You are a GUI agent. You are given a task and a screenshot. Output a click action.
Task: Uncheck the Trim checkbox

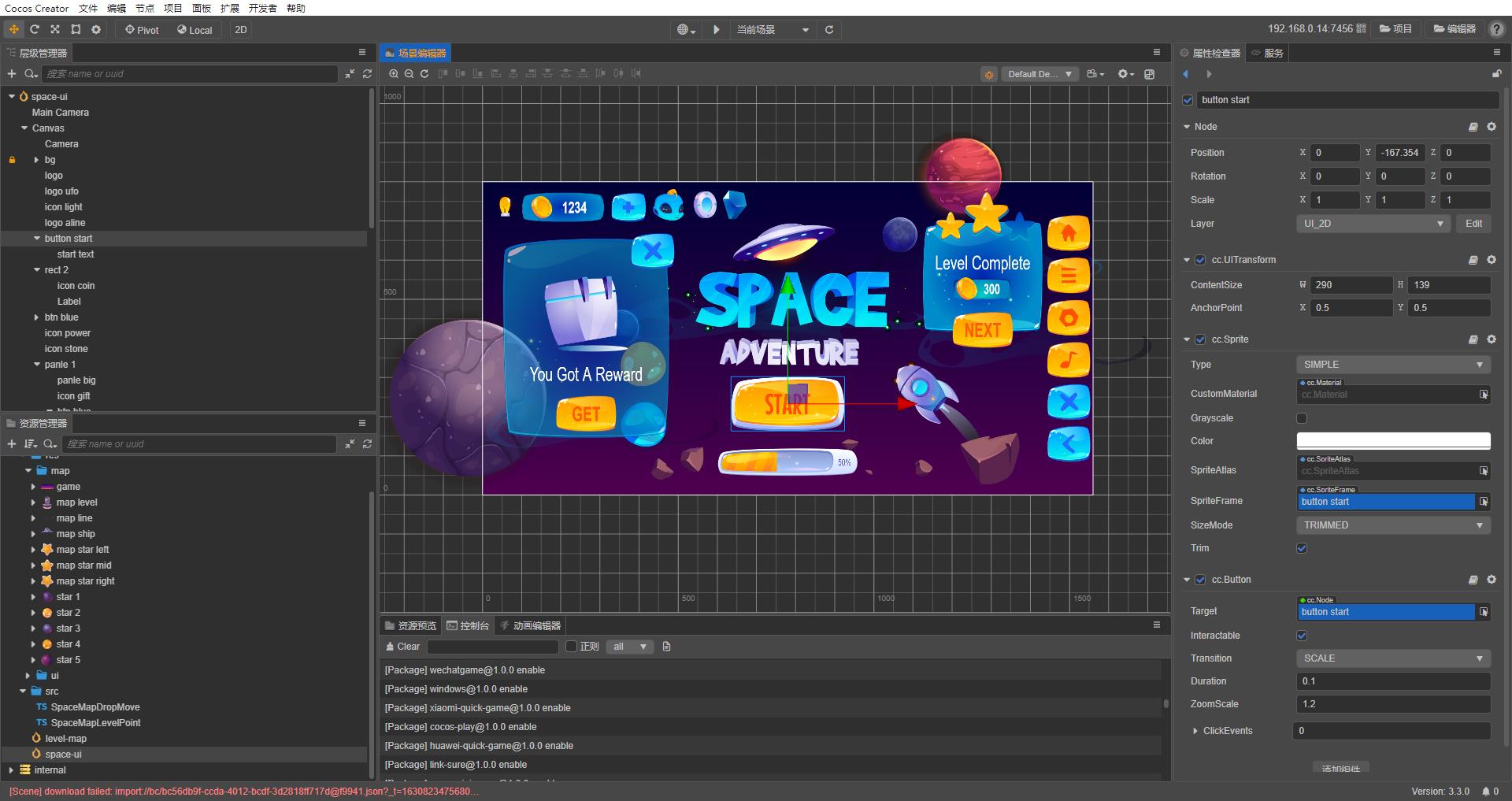[1302, 548]
